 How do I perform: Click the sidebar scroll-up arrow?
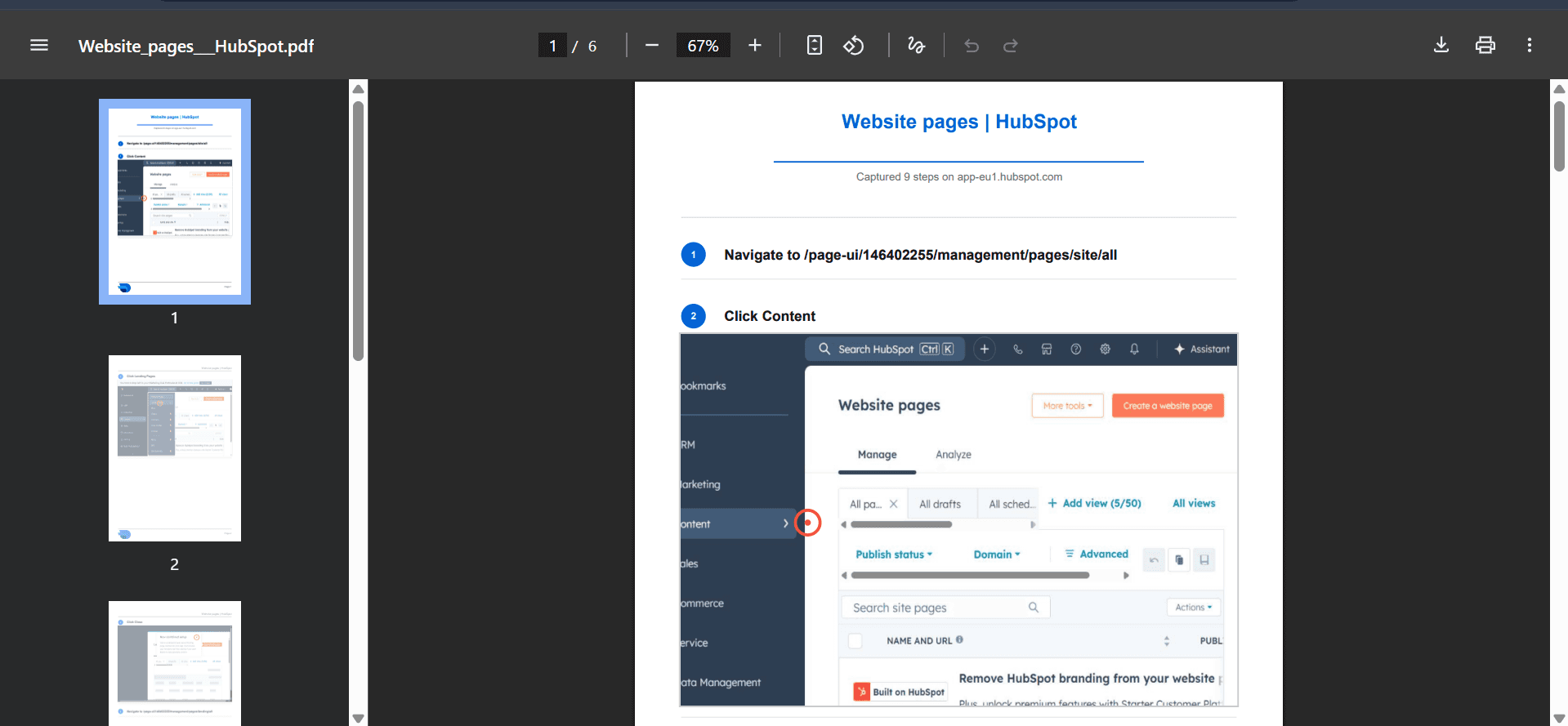358,88
